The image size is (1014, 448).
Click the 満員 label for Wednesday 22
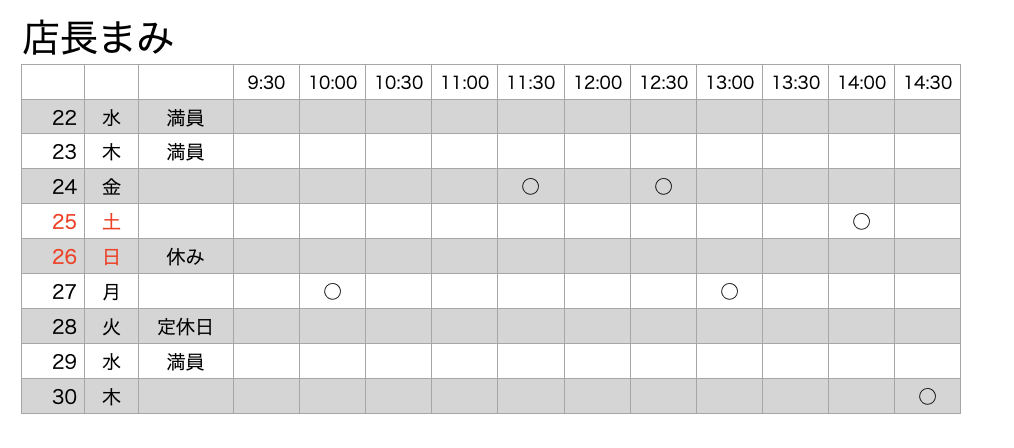(x=185, y=117)
